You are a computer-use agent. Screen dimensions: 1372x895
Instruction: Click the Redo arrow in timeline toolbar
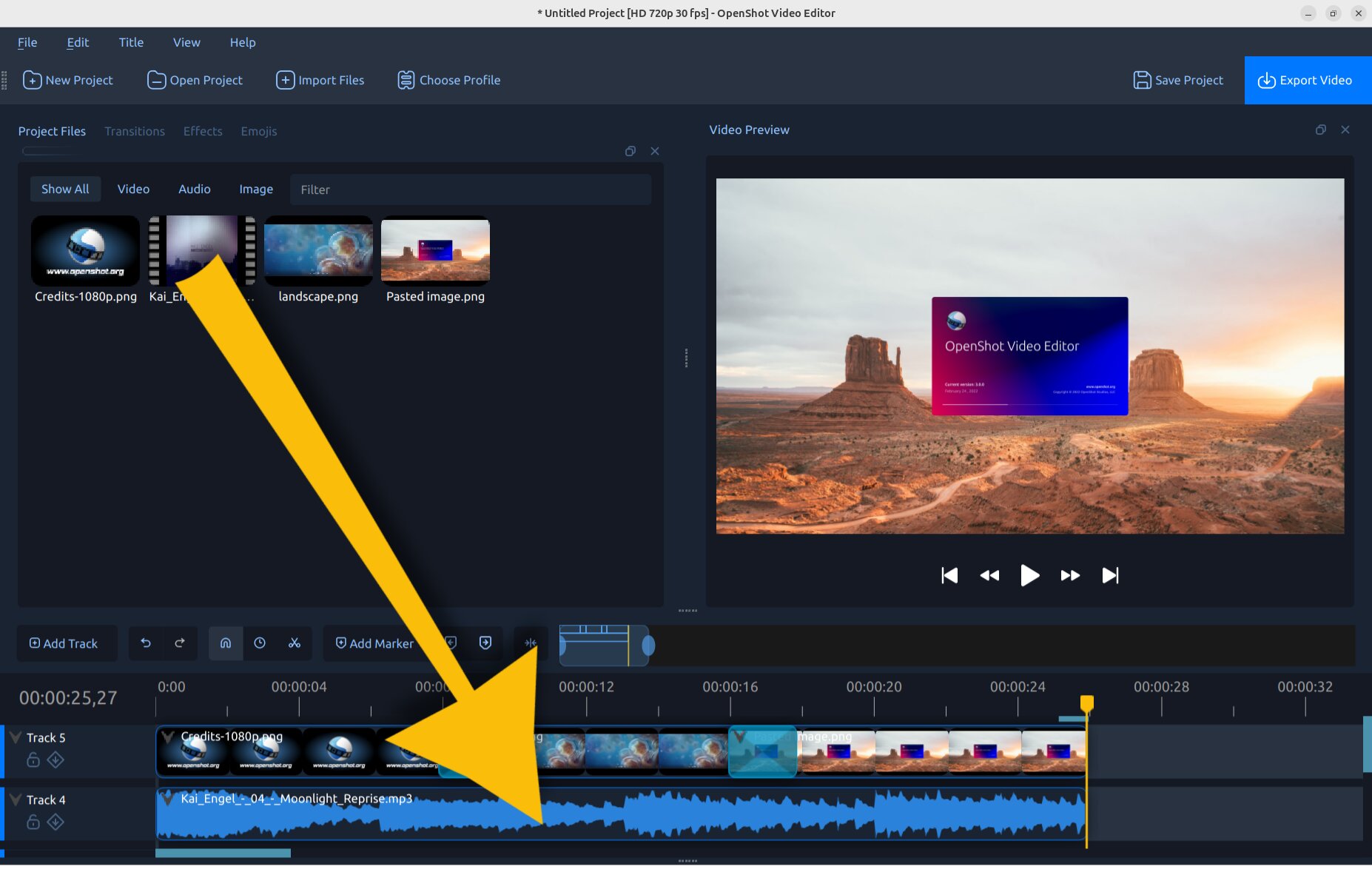[180, 643]
